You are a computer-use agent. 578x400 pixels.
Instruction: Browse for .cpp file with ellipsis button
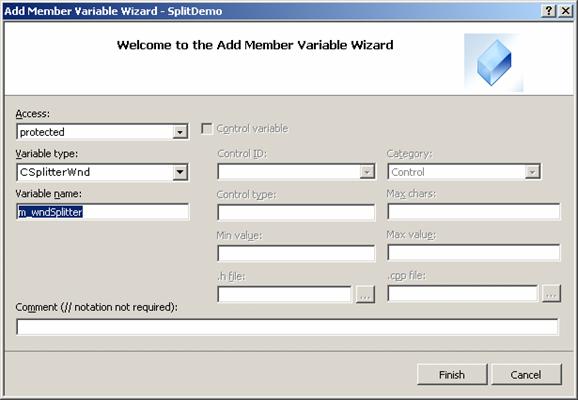click(x=551, y=294)
